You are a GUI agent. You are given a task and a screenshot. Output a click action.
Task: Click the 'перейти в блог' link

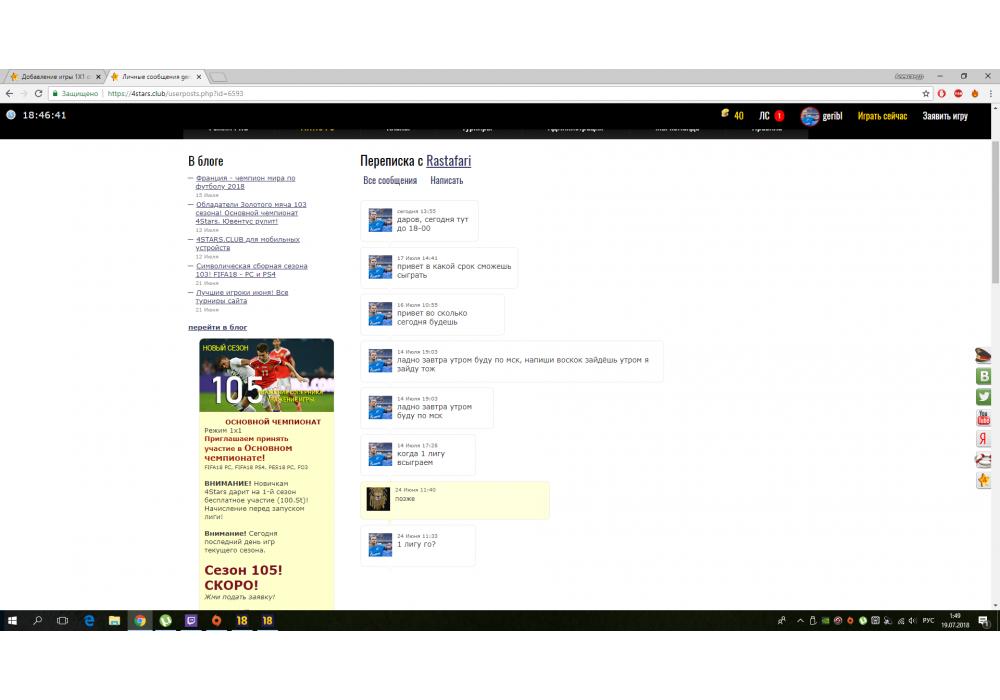click(x=217, y=327)
